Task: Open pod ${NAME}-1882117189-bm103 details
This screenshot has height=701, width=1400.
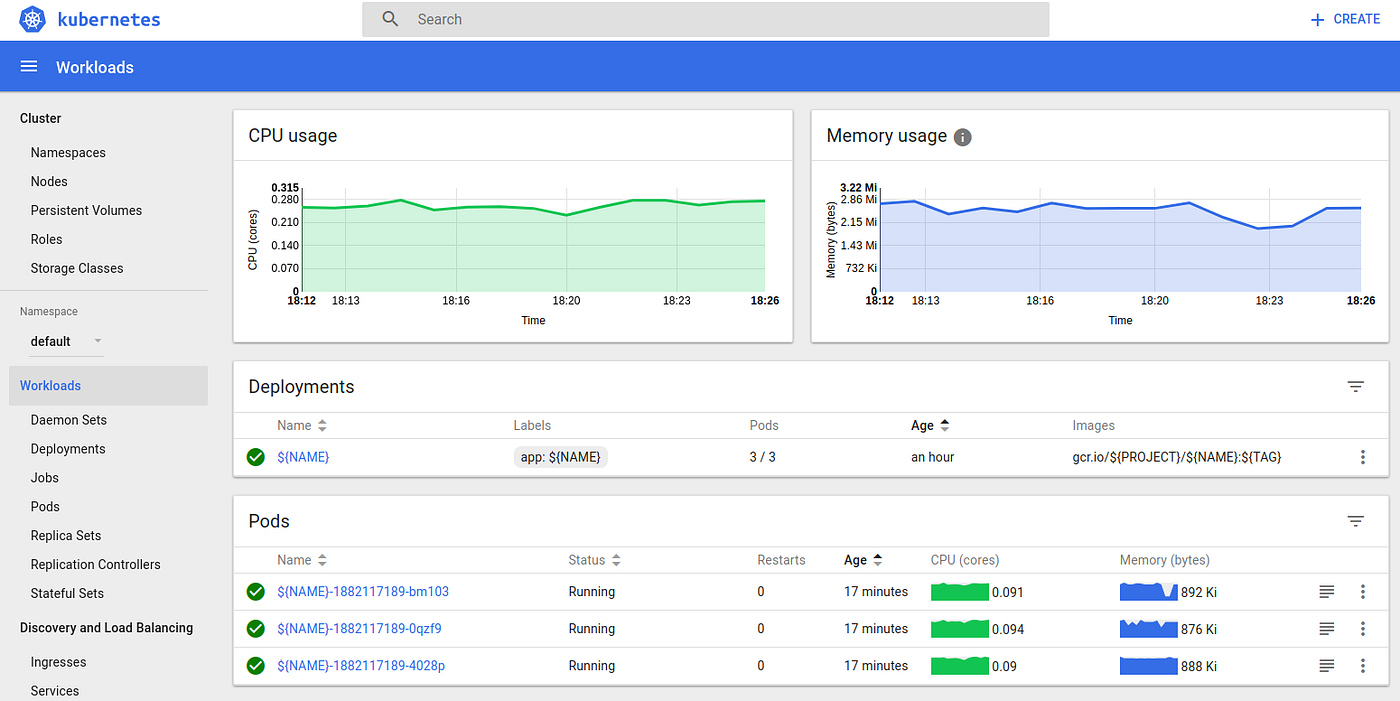Action: pyautogui.click(x=363, y=592)
